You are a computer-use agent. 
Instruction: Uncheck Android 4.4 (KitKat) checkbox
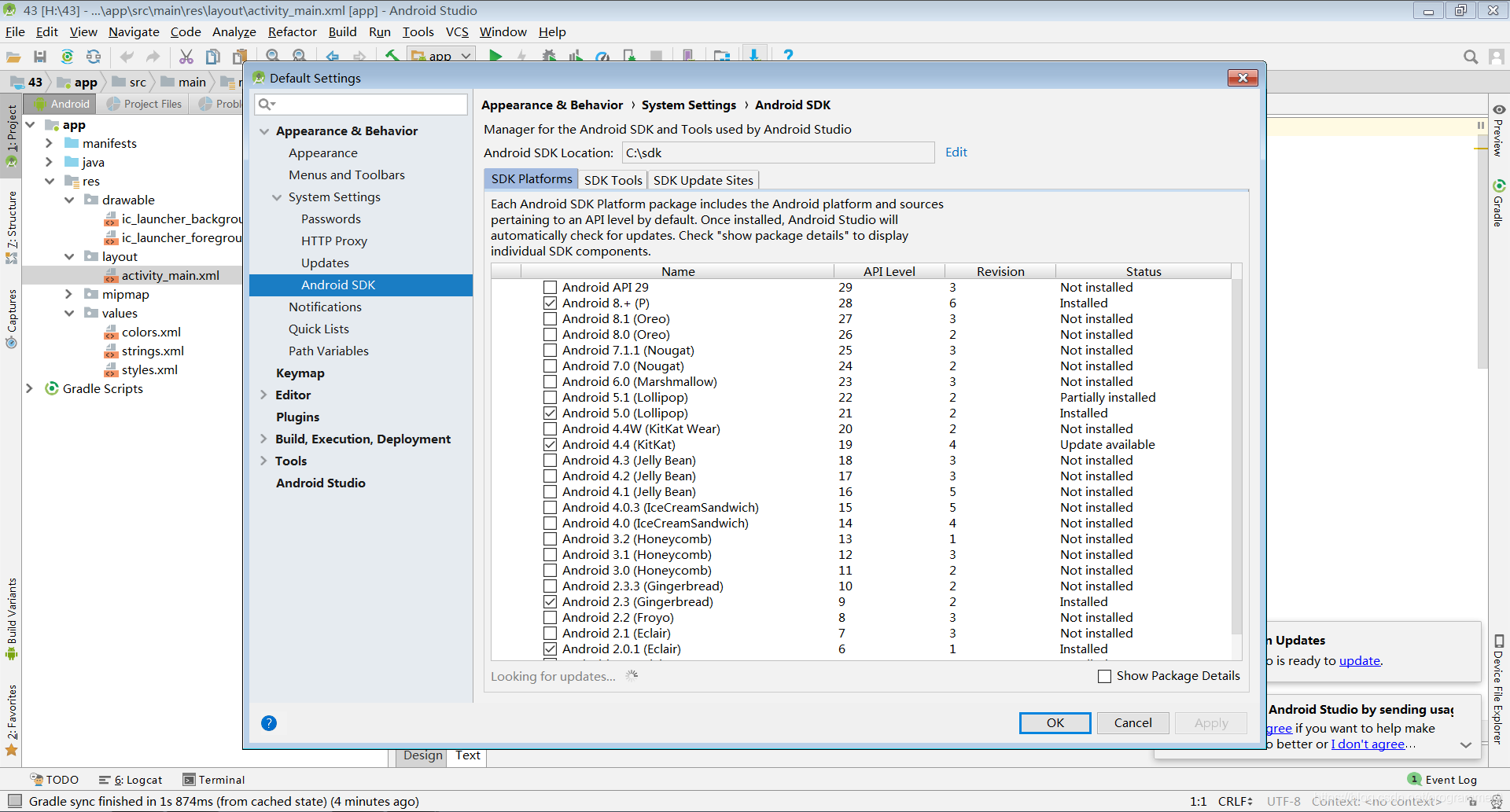pyautogui.click(x=551, y=445)
